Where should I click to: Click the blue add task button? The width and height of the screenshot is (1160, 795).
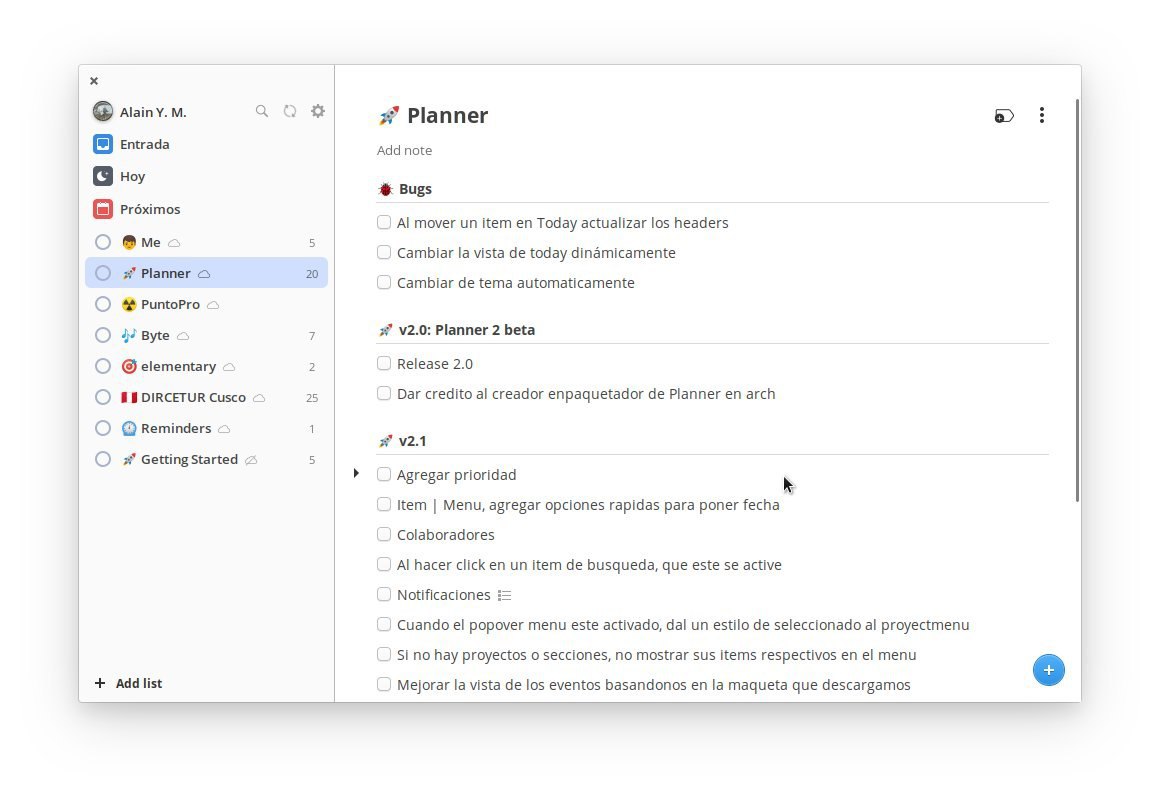[1048, 670]
